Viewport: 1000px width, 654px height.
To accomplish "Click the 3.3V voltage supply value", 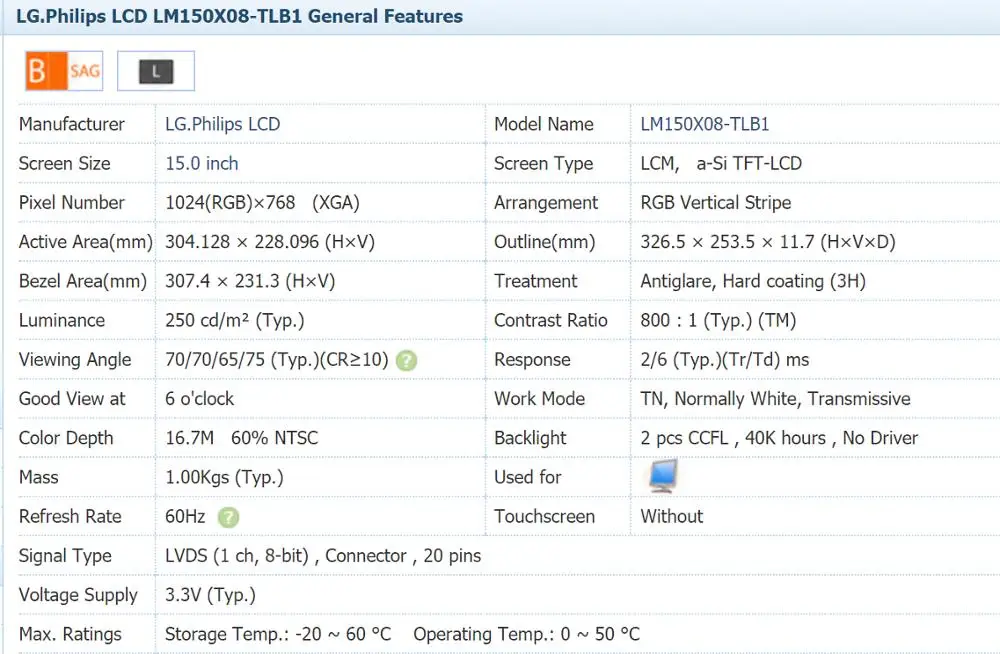I will tap(210, 595).
